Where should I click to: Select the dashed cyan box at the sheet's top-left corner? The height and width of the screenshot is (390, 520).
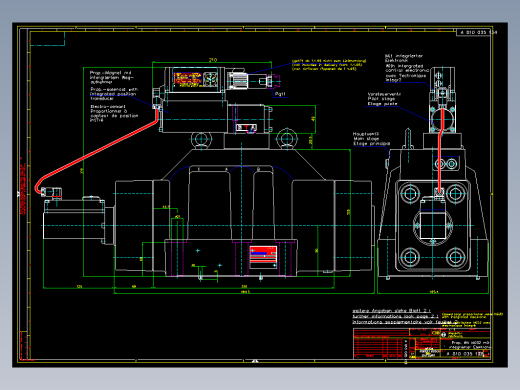(47, 39)
